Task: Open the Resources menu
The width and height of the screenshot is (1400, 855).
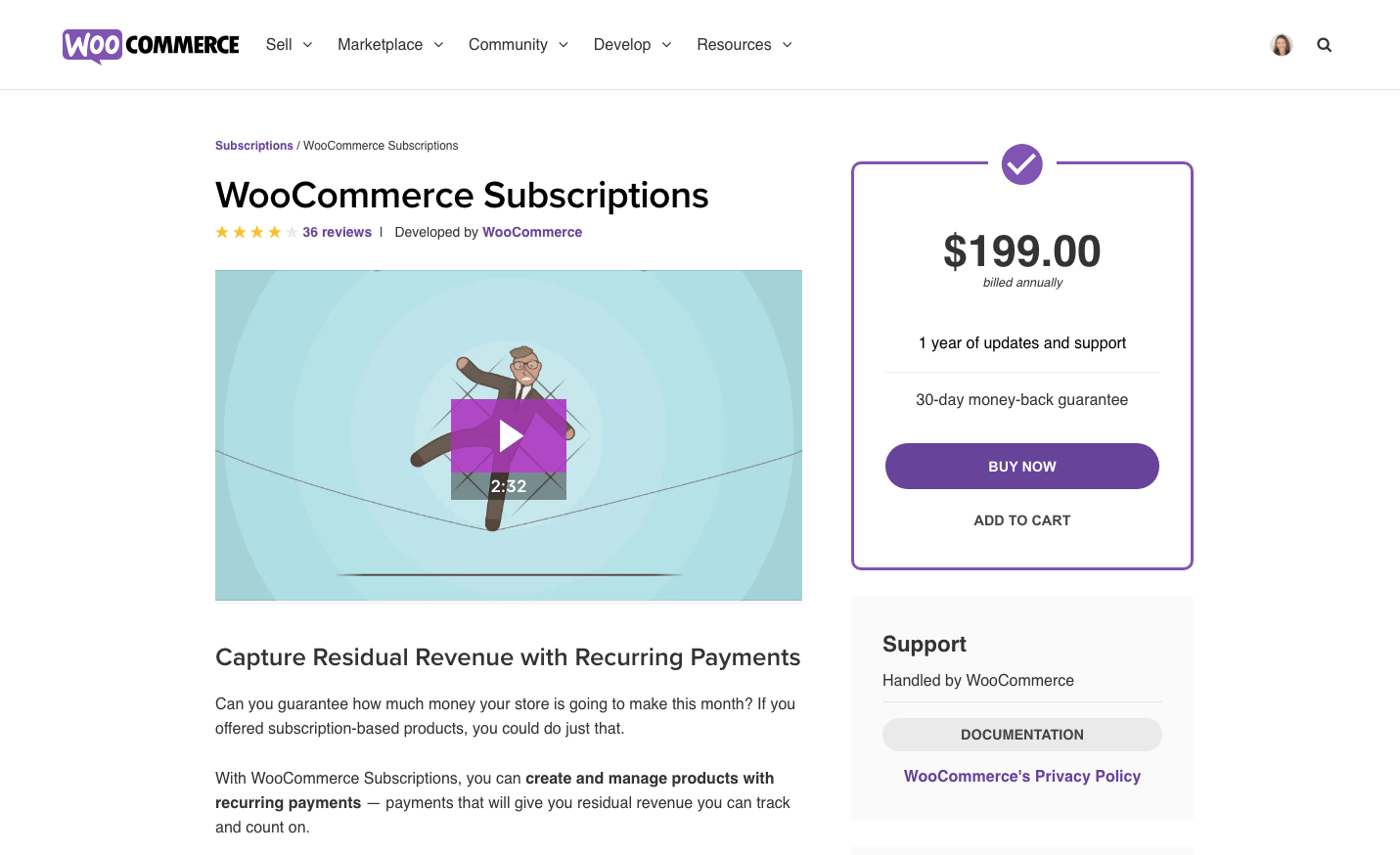Action: [734, 45]
